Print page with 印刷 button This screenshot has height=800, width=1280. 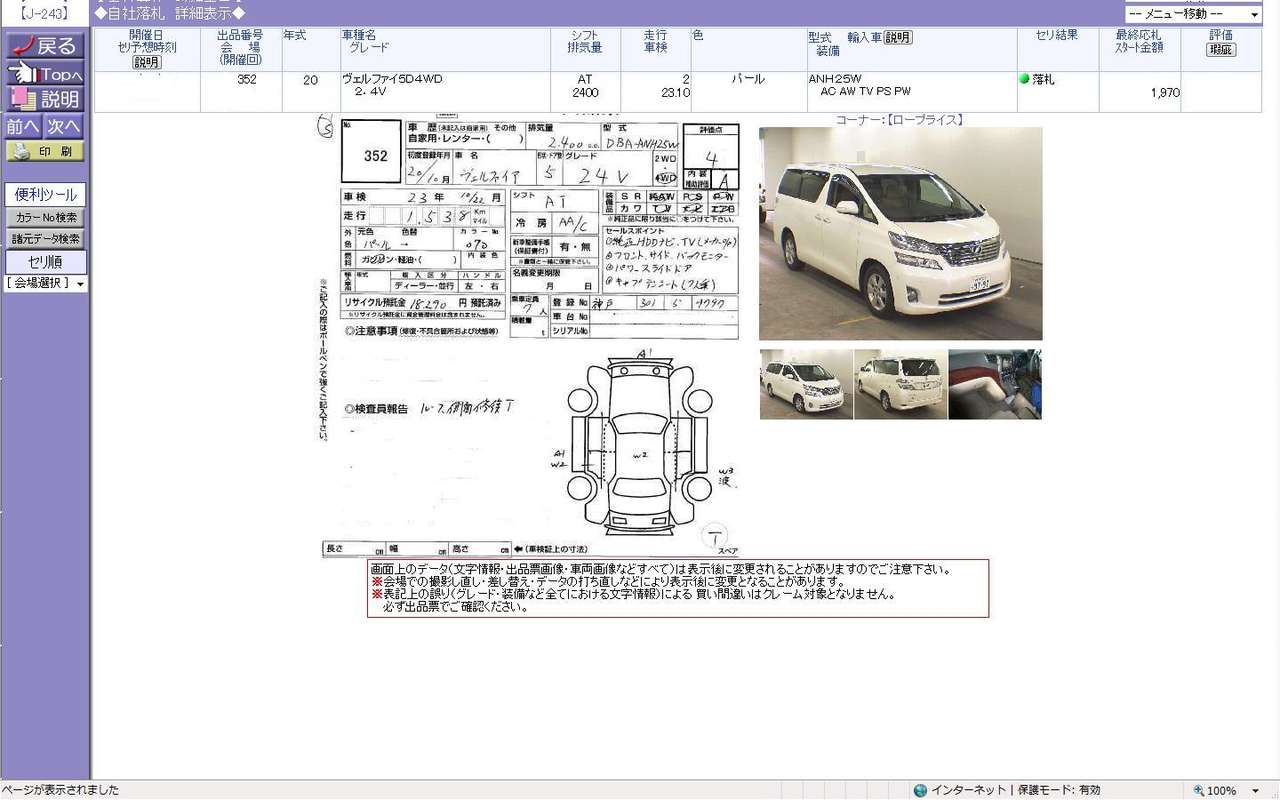(x=45, y=152)
